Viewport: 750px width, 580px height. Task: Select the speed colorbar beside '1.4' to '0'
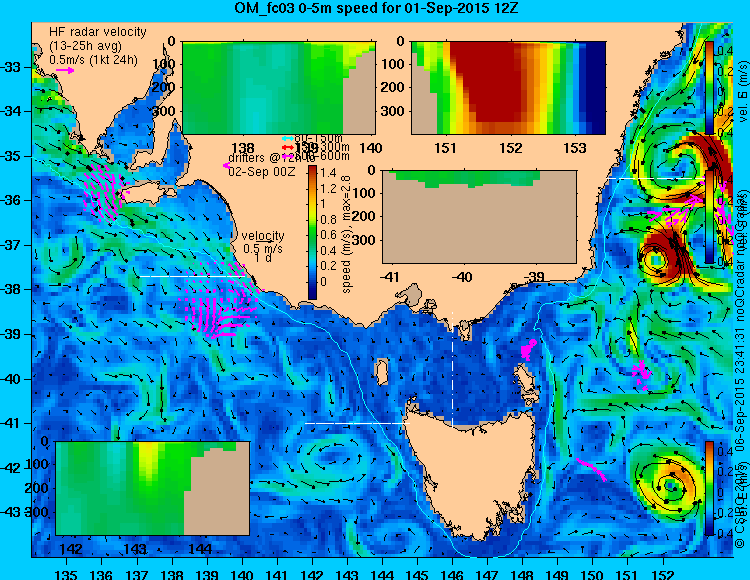click(x=312, y=232)
